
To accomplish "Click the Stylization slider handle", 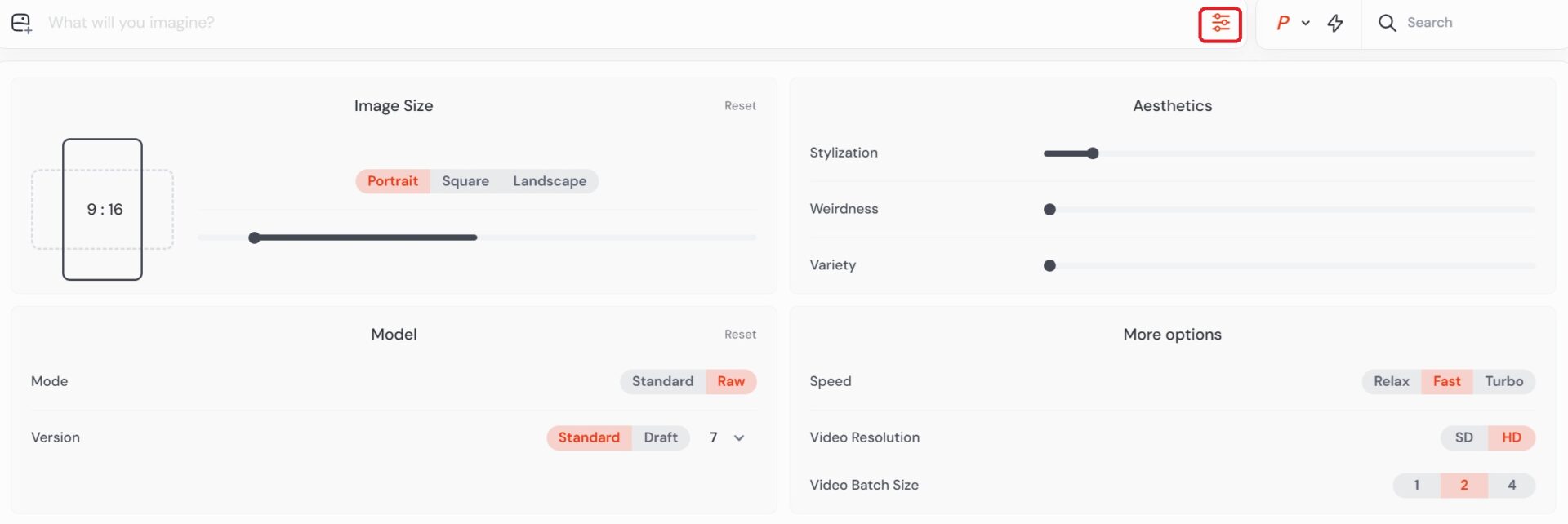I will point(1093,153).
